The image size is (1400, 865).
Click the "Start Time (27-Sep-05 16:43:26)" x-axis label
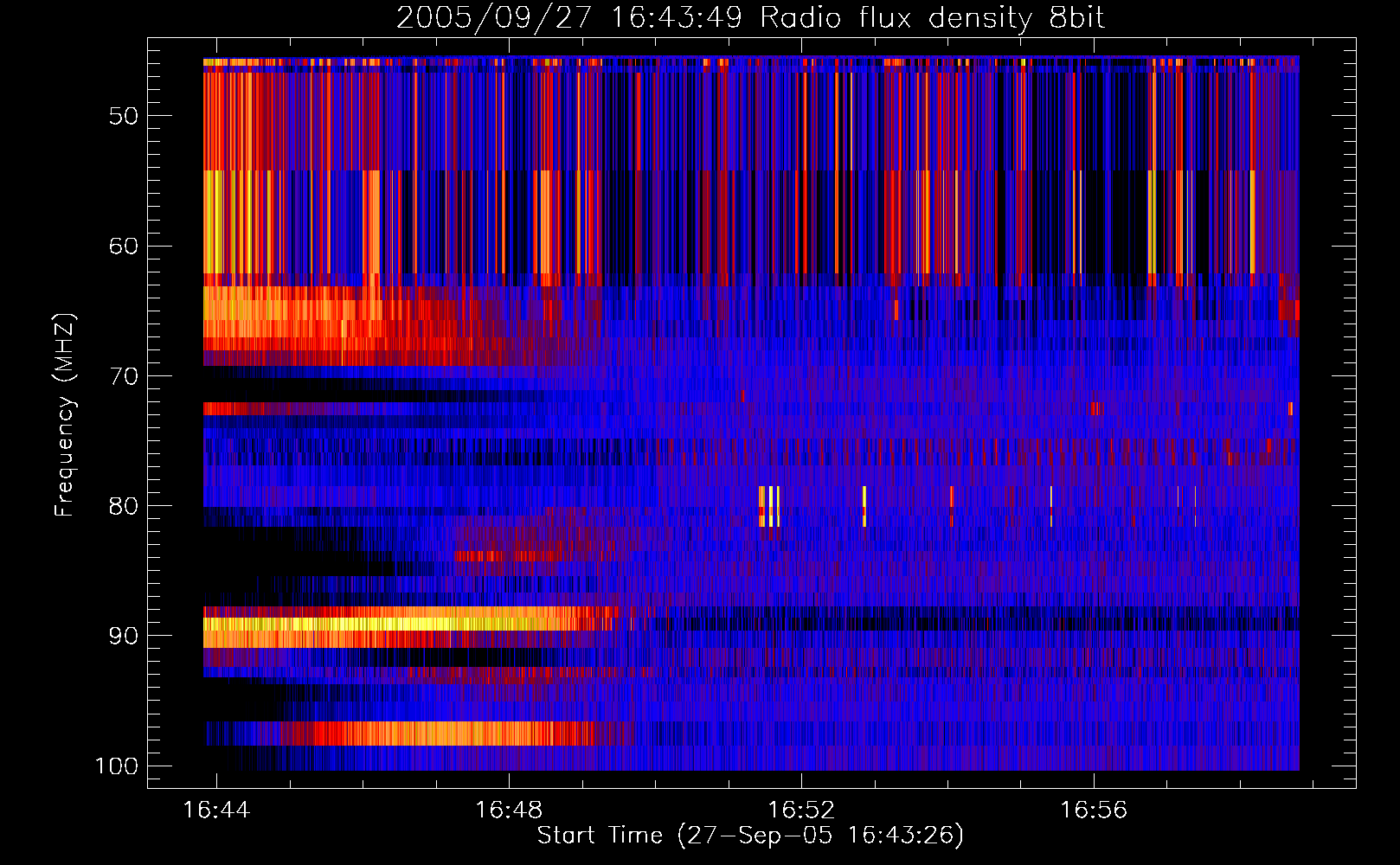750,836
